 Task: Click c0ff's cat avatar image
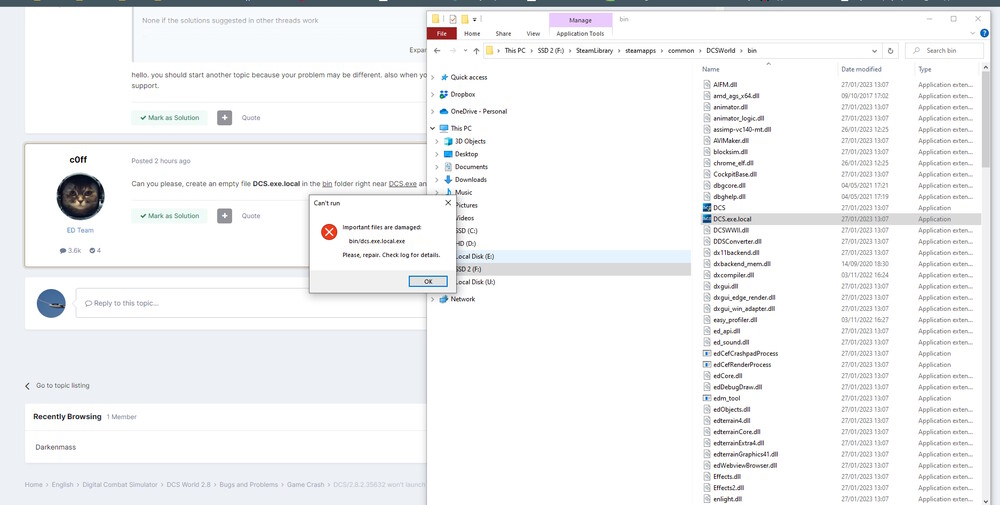click(80, 197)
